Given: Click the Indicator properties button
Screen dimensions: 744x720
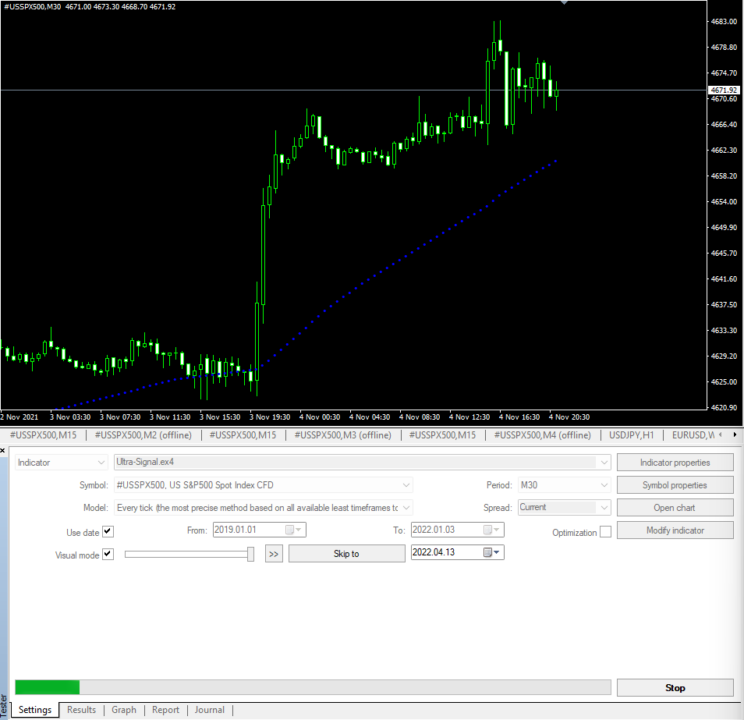Looking at the screenshot, I should pyautogui.click(x=675, y=462).
